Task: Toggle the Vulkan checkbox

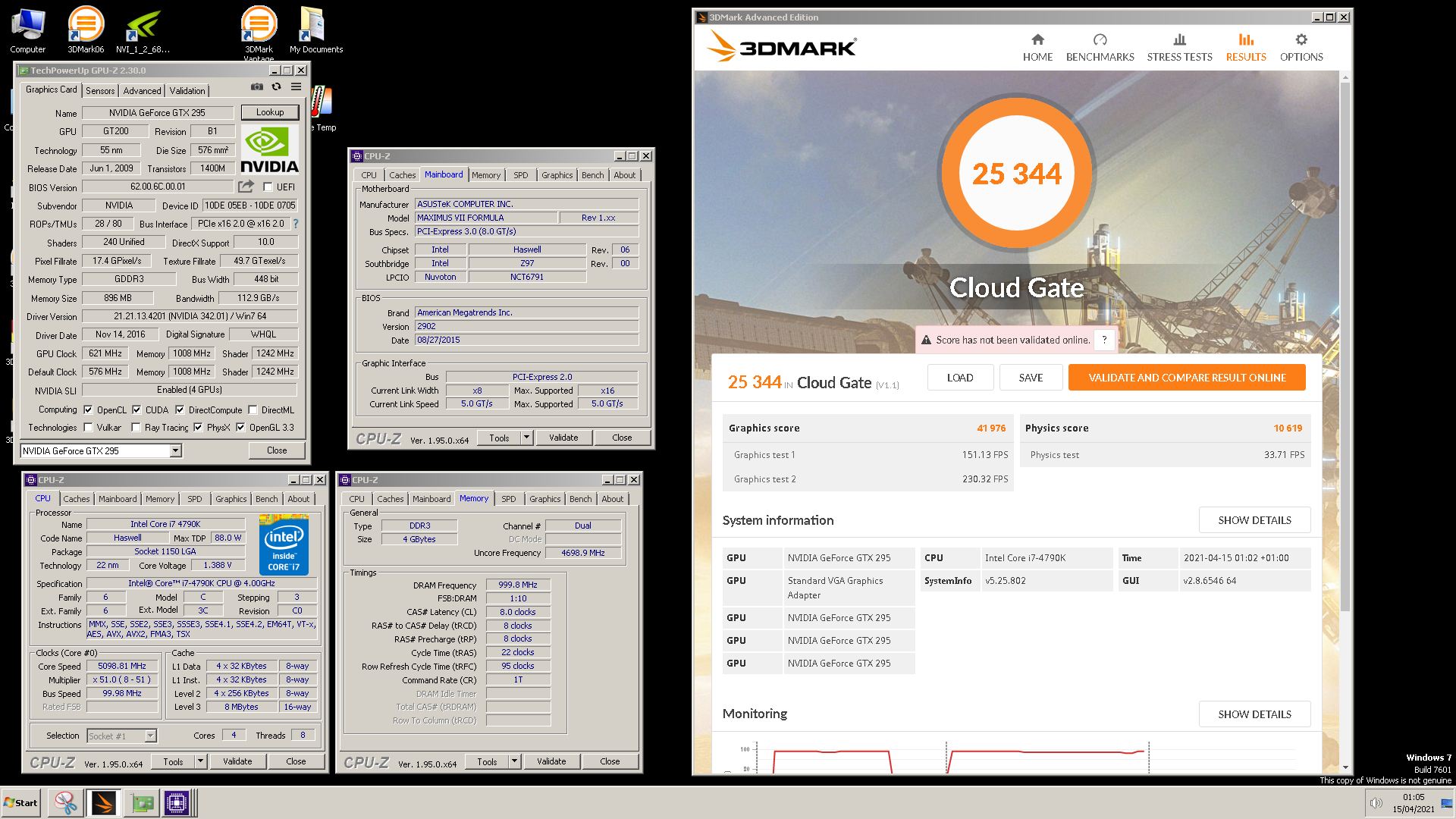Action: 88,427
